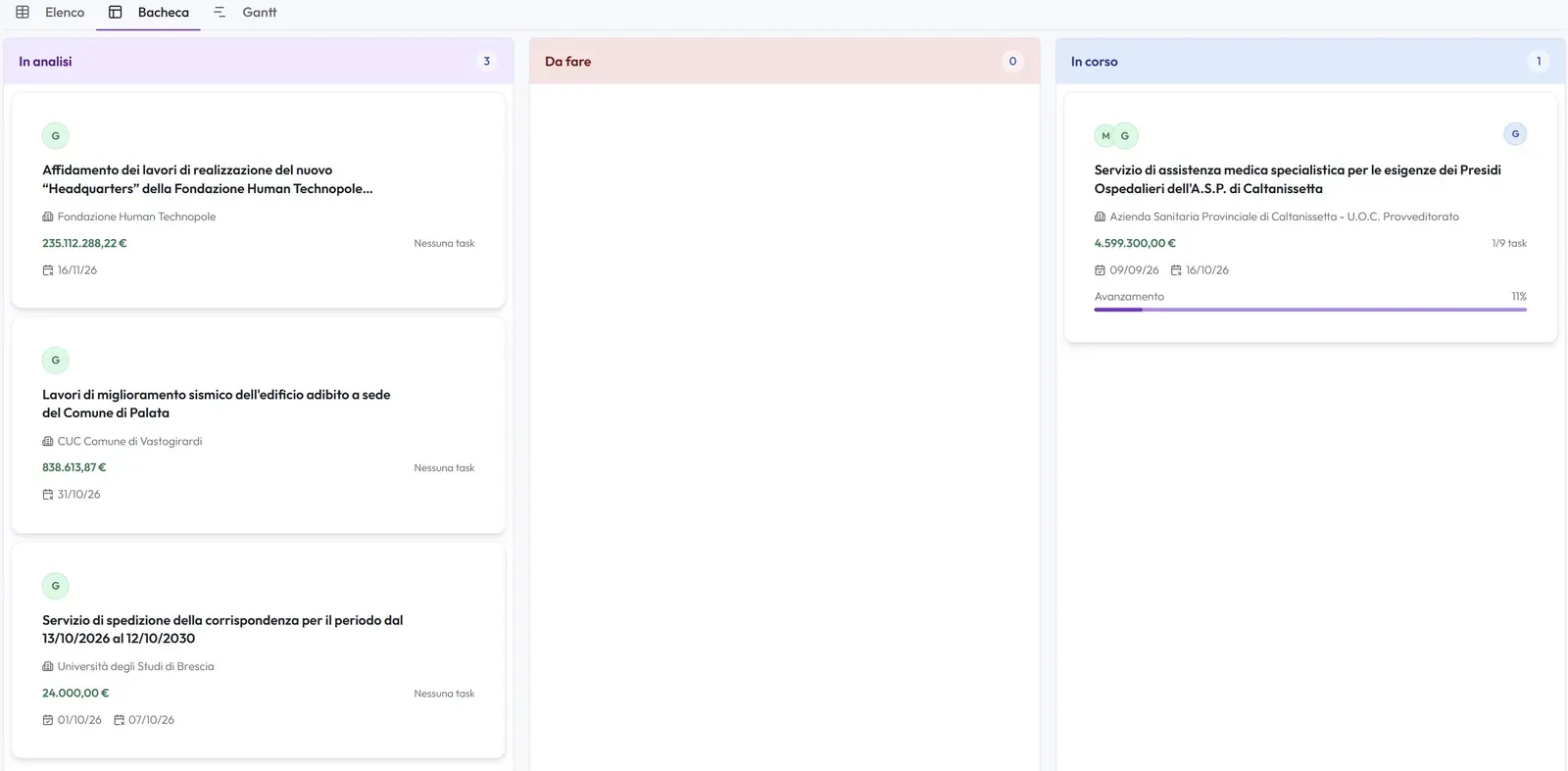Click the Da fare column header
Image resolution: width=1568 pixels, height=771 pixels.
[x=784, y=61]
